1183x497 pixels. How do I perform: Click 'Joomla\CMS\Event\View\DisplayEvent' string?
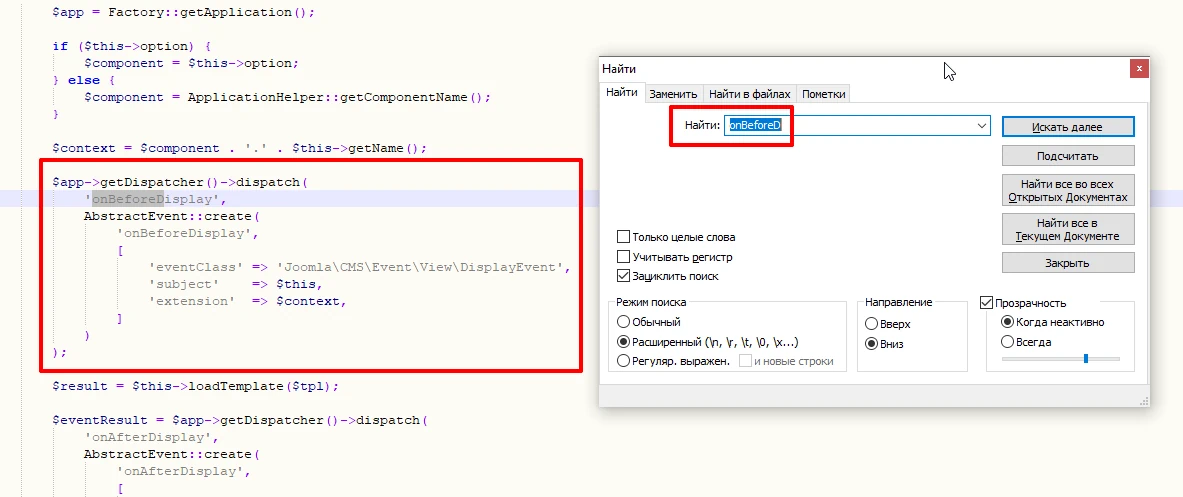coord(421,268)
